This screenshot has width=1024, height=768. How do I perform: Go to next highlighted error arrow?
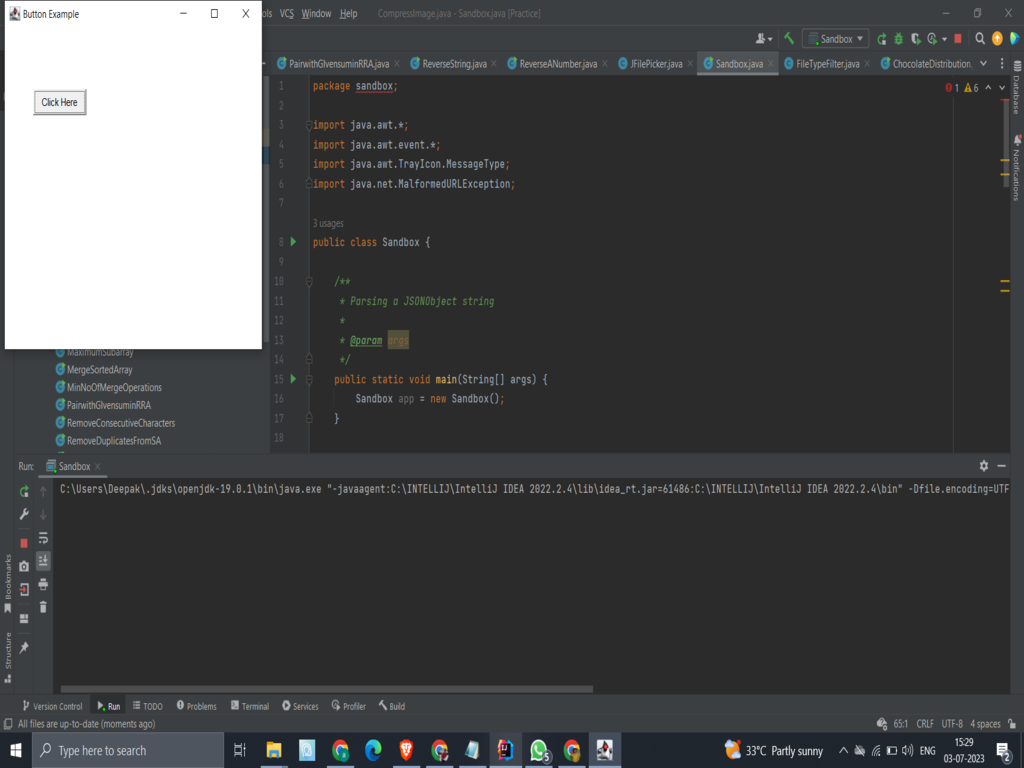click(x=1002, y=88)
